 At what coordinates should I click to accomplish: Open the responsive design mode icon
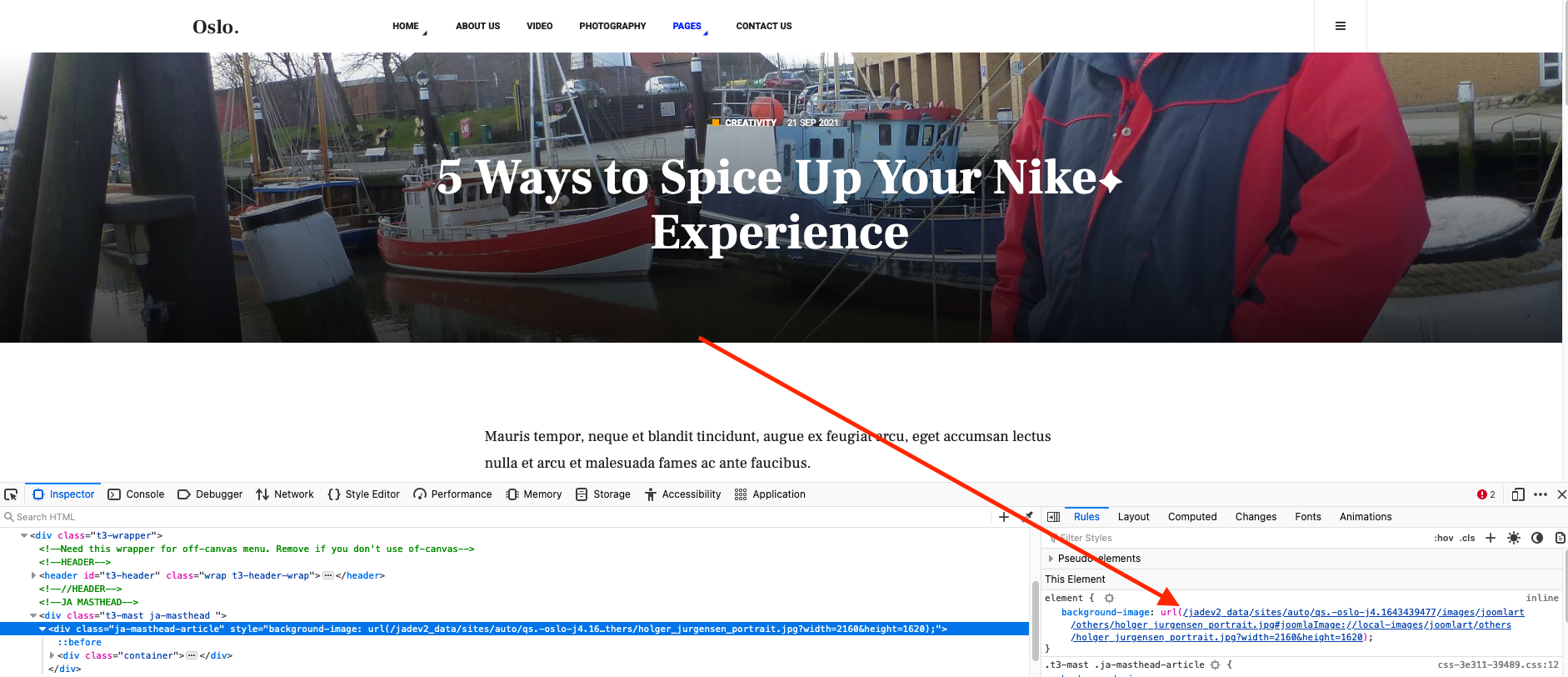tap(1518, 494)
